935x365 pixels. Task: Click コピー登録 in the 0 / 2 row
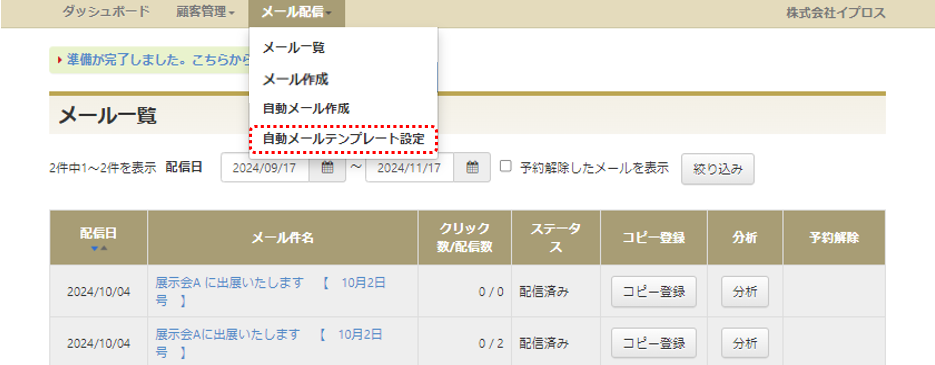click(x=654, y=344)
